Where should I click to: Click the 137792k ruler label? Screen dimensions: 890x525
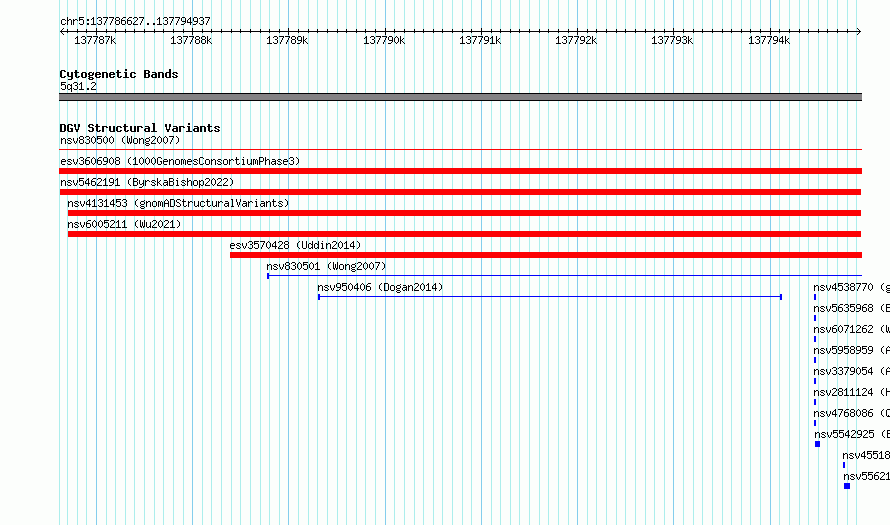tap(576, 40)
